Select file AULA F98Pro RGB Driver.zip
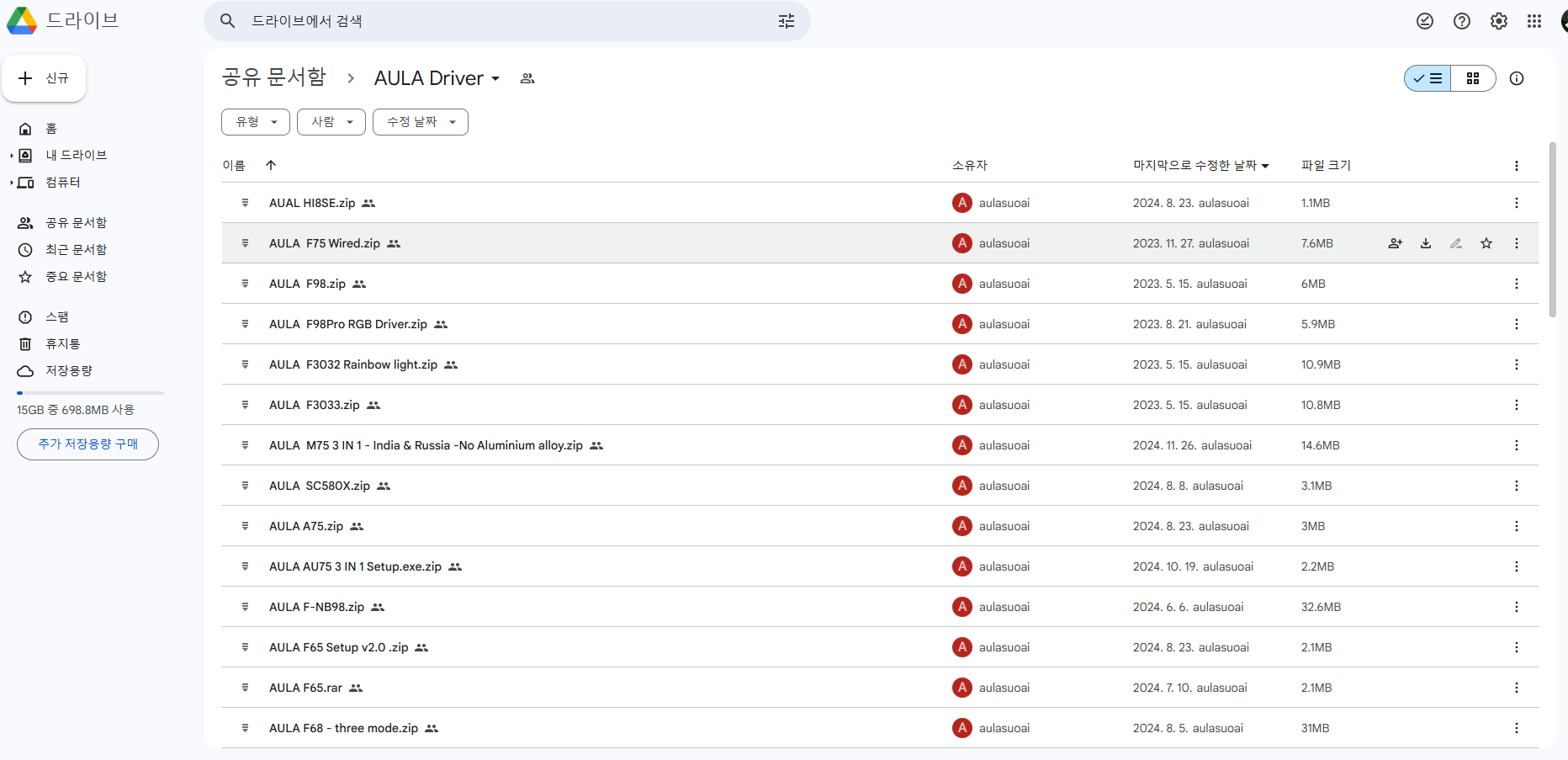The width and height of the screenshot is (1568, 760). 880,324
